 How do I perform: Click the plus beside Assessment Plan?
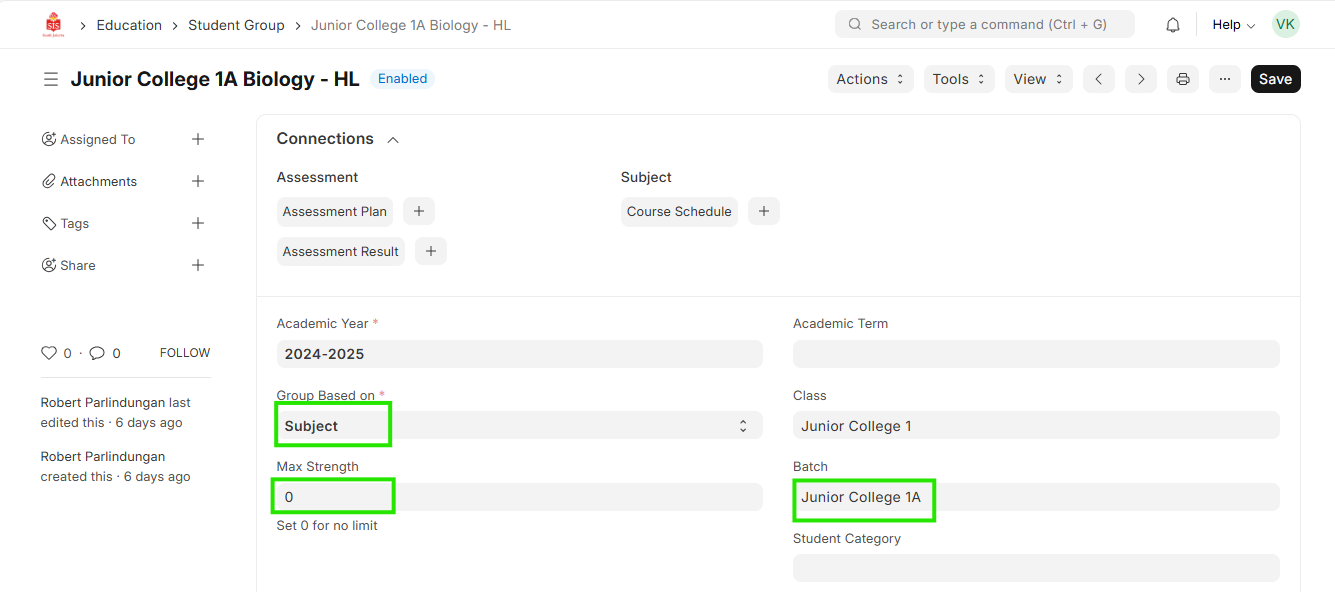click(419, 211)
